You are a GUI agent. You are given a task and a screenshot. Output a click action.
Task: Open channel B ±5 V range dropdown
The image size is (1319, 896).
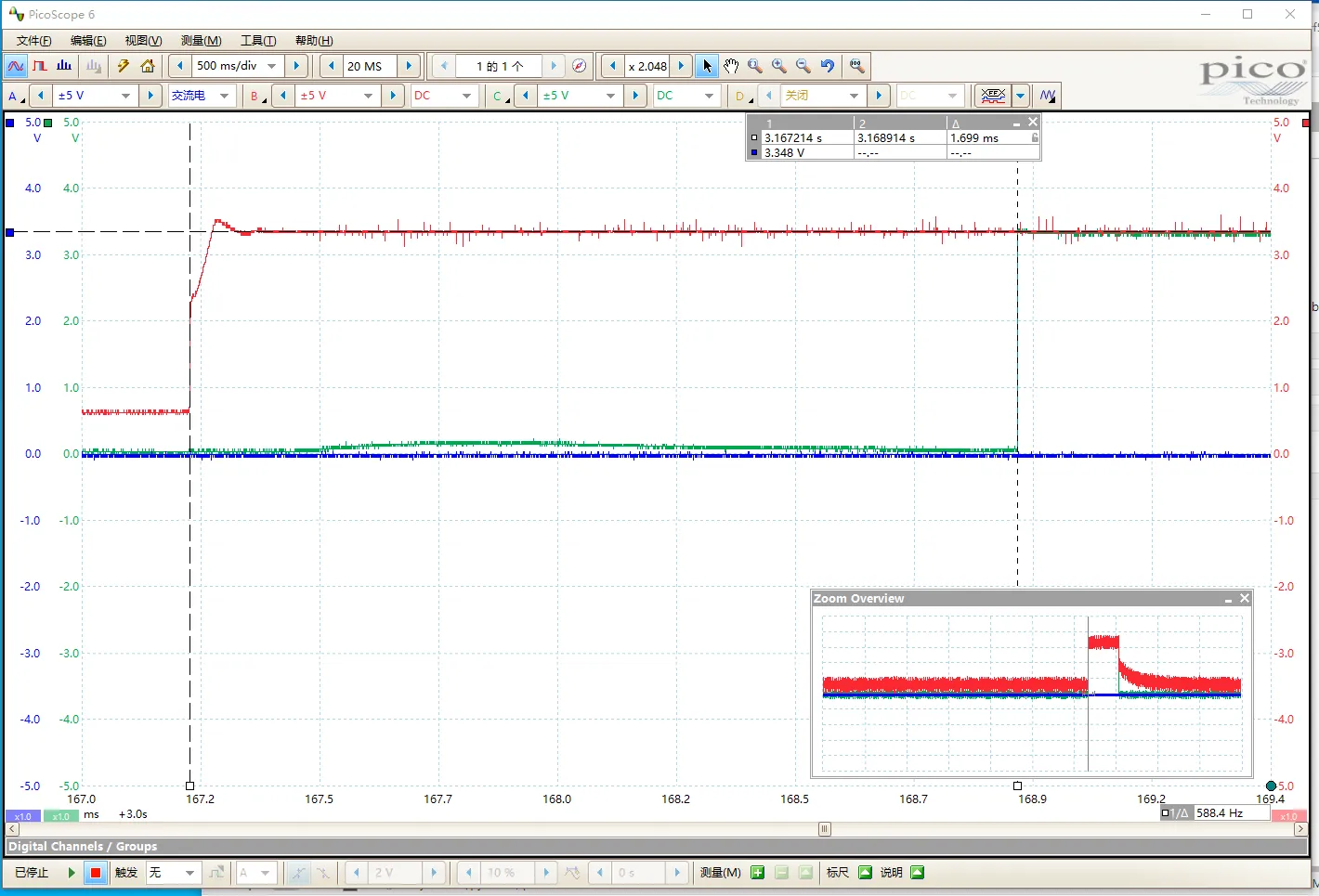point(369,96)
